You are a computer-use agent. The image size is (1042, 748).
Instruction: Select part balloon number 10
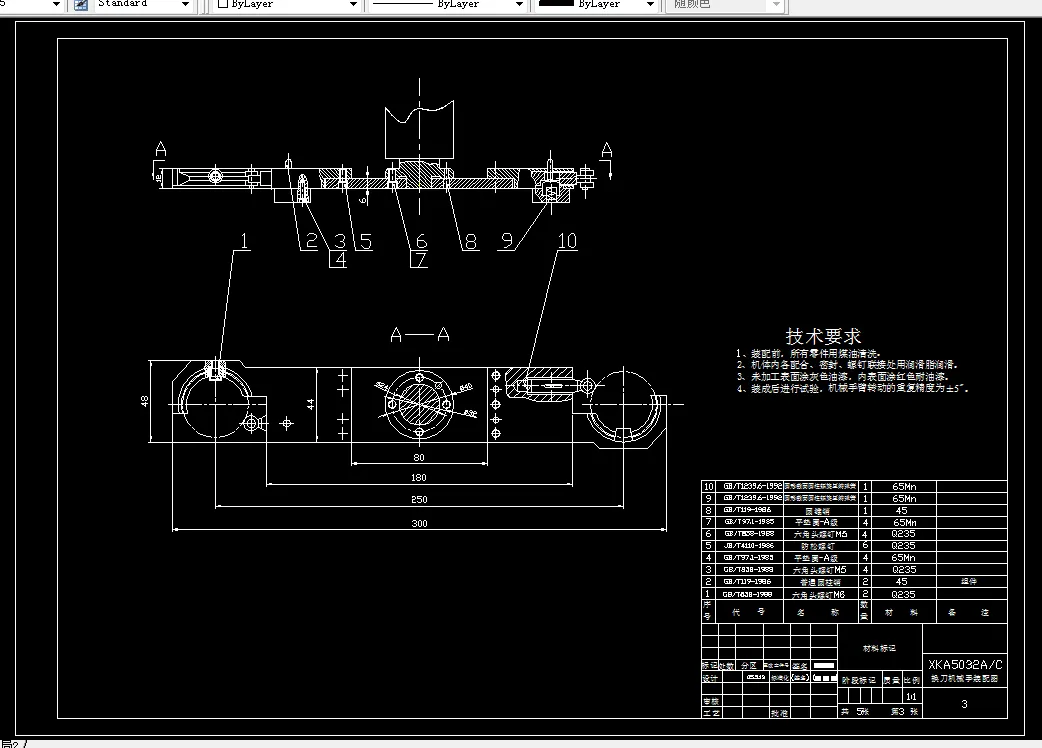click(567, 240)
